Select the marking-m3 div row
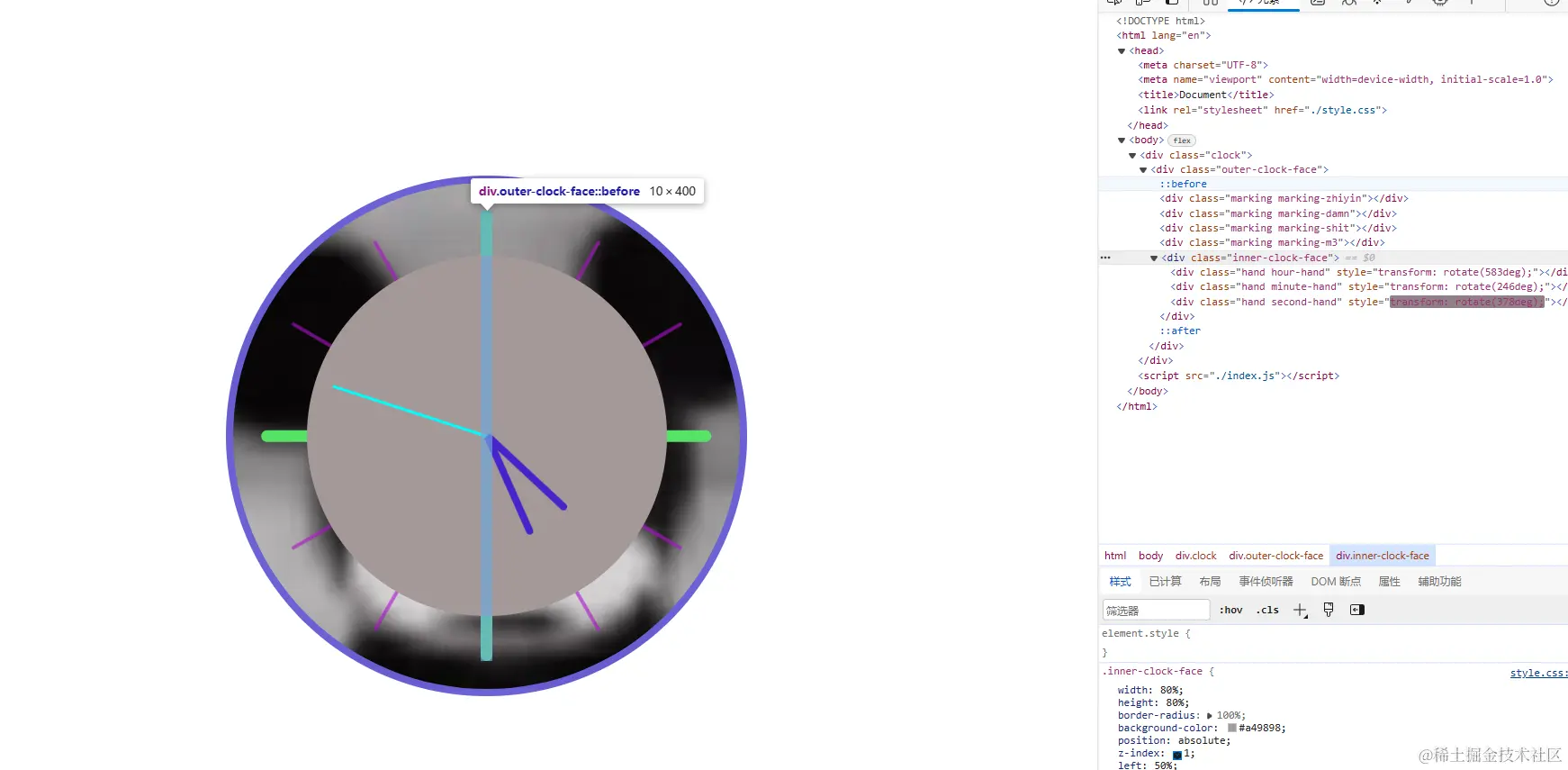The image size is (1568, 770). [1272, 243]
